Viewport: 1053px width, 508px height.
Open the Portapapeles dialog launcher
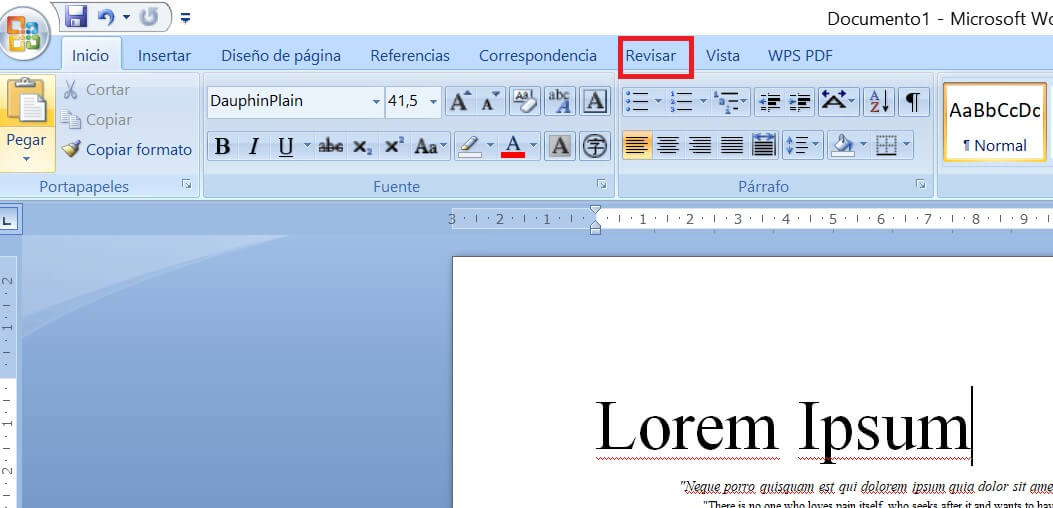[187, 183]
